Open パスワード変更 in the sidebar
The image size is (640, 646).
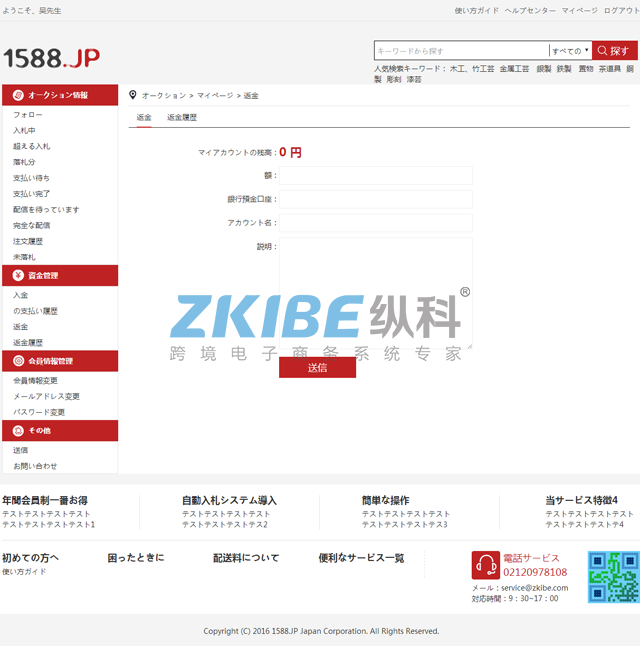pos(39,412)
